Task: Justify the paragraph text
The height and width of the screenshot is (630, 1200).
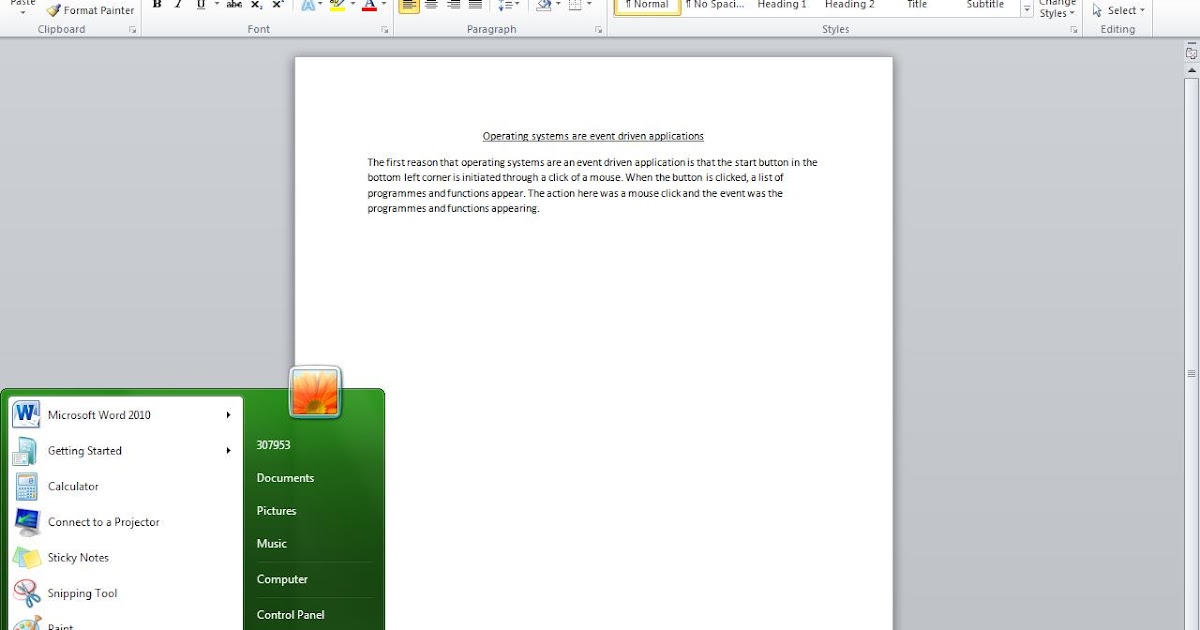Action: point(475,5)
